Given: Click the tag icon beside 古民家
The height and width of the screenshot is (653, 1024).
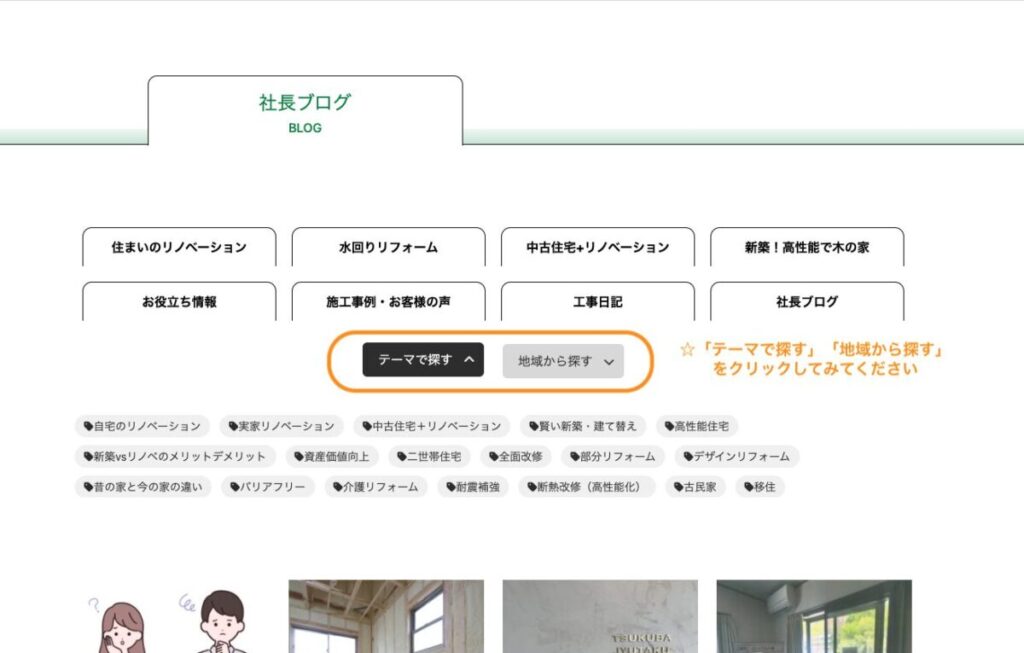Looking at the screenshot, I should 679,488.
